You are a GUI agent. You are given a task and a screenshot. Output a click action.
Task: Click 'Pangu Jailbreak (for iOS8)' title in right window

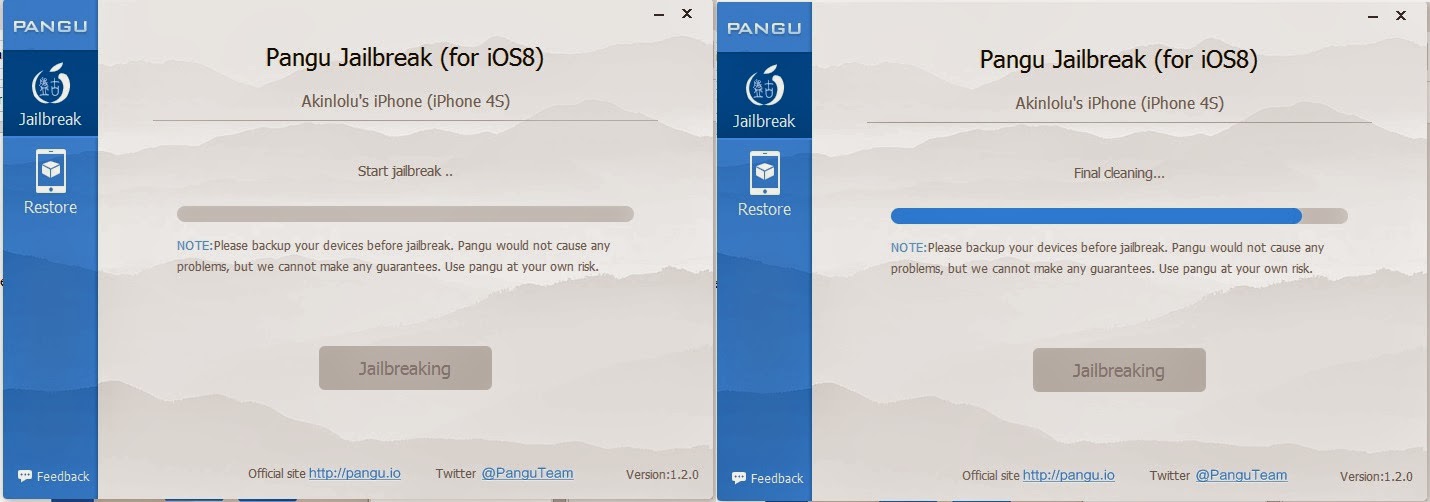pos(1119,60)
